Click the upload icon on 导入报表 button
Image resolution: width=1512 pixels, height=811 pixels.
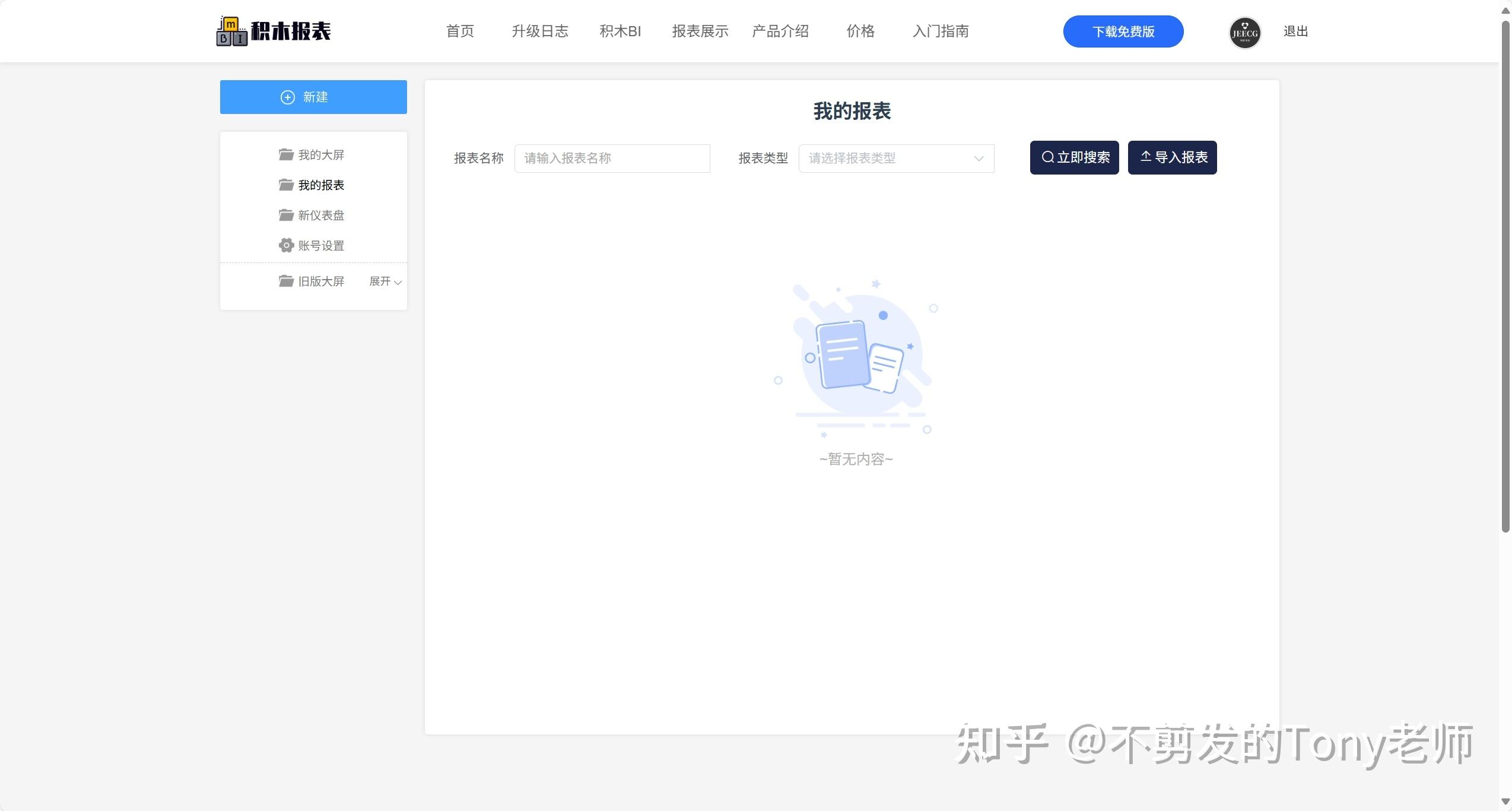click(x=1146, y=156)
